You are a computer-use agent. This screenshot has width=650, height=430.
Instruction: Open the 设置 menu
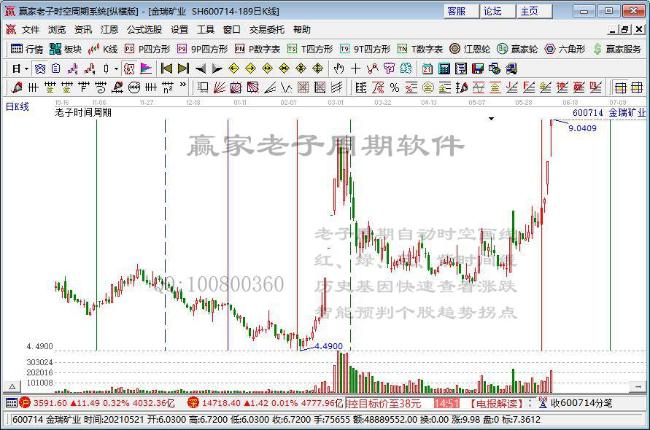(x=179, y=29)
